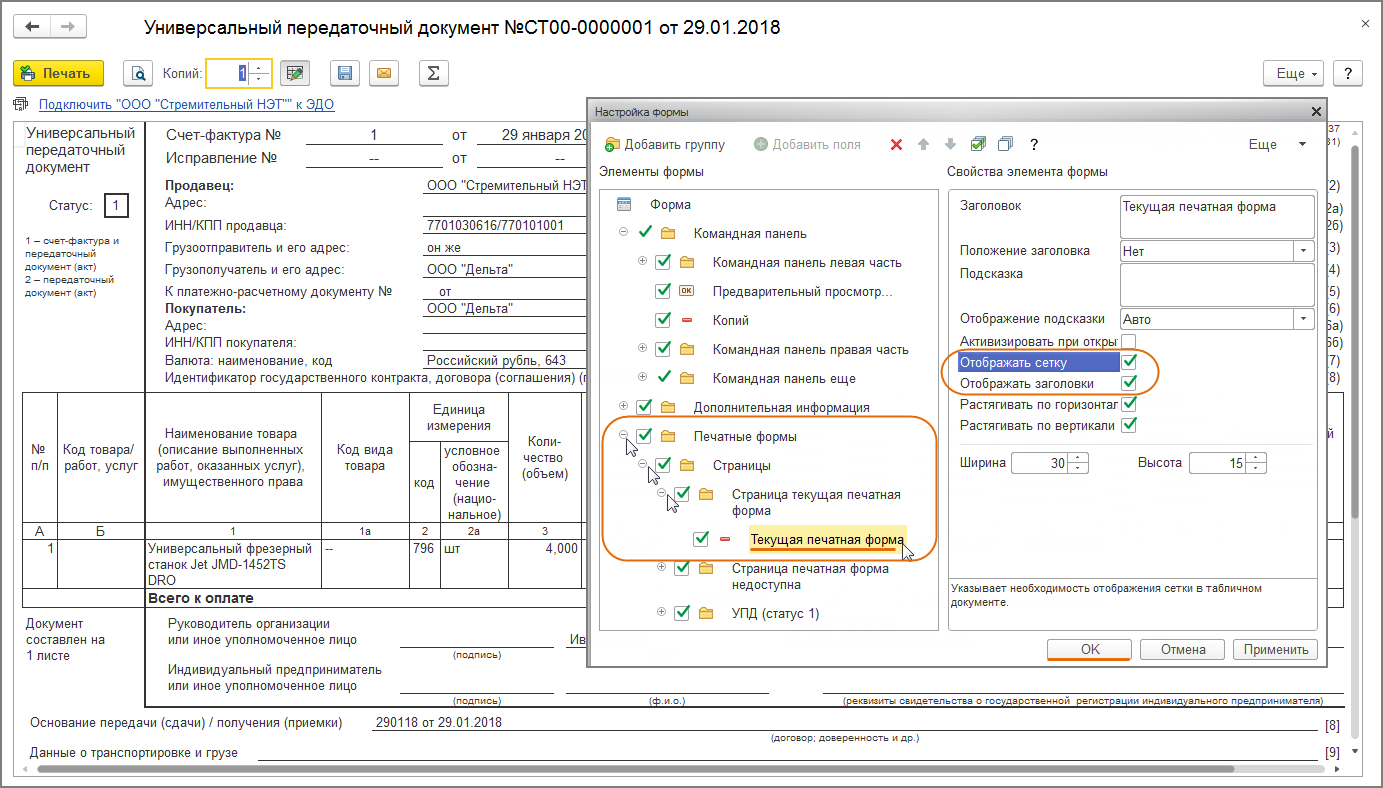Increase copies count with stepper
Screen dimensions: 1383x788
pos(260,68)
